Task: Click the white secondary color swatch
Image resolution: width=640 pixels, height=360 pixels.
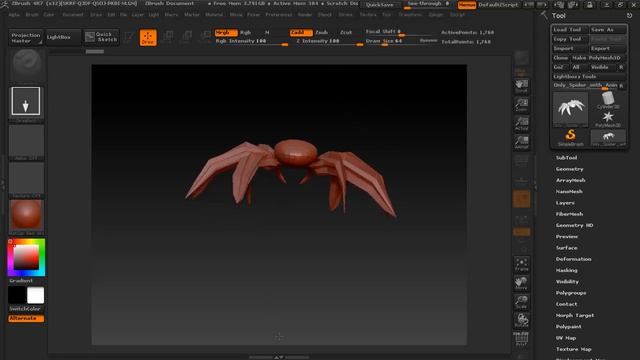Action: tap(36, 295)
